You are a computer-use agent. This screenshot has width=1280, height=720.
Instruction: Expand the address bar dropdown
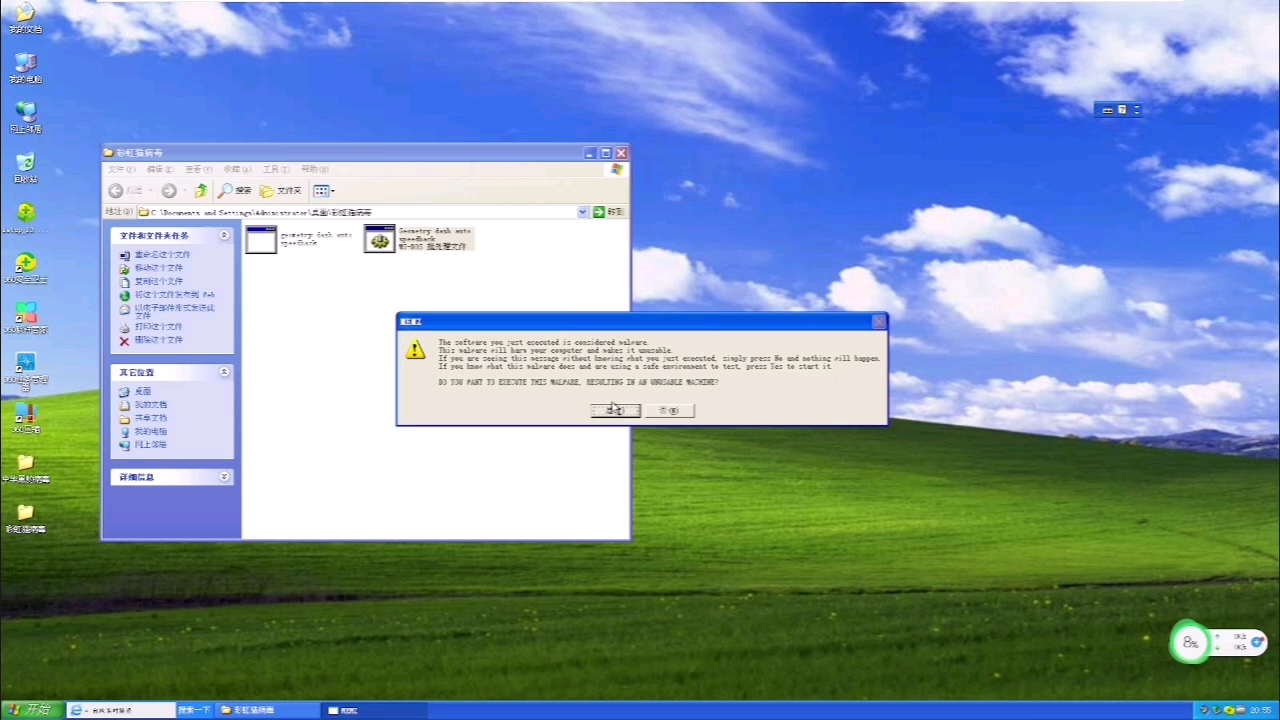click(x=583, y=212)
